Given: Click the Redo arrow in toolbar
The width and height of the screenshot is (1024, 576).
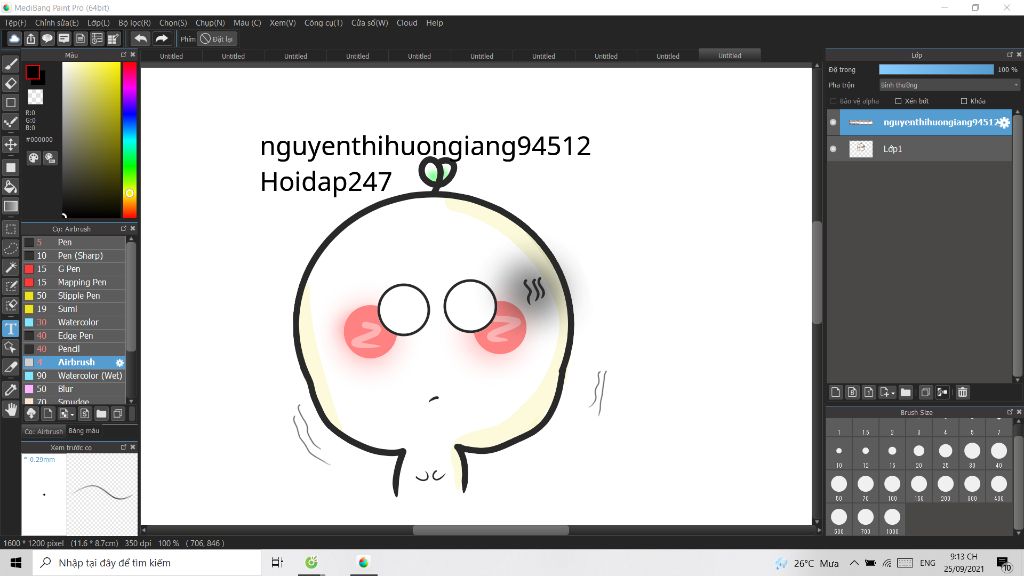Looking at the screenshot, I should (x=161, y=39).
